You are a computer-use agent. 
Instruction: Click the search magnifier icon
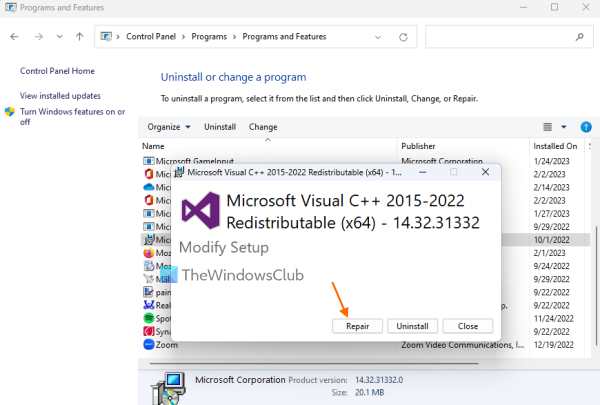(580, 37)
